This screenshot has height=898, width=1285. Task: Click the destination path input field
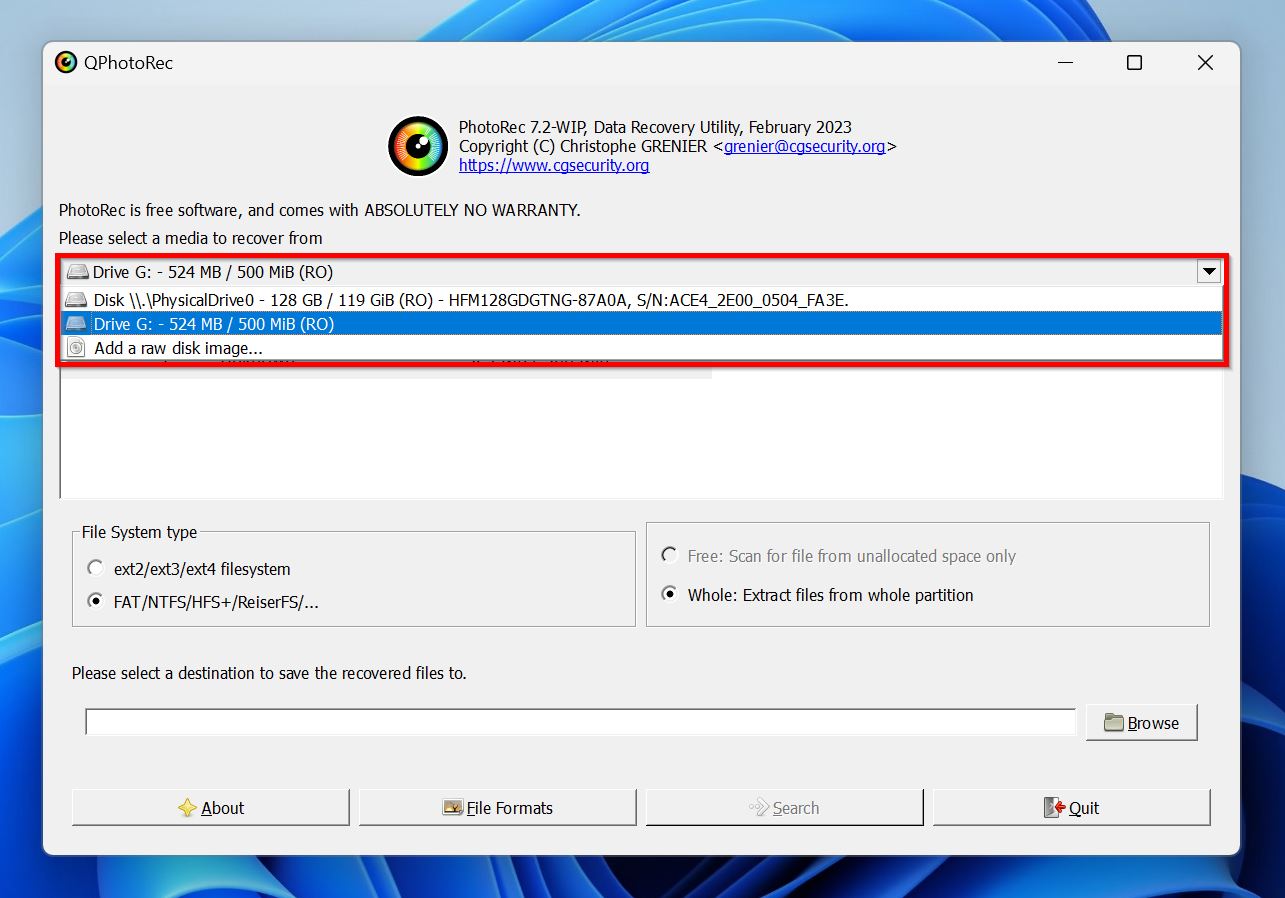pyautogui.click(x=578, y=722)
